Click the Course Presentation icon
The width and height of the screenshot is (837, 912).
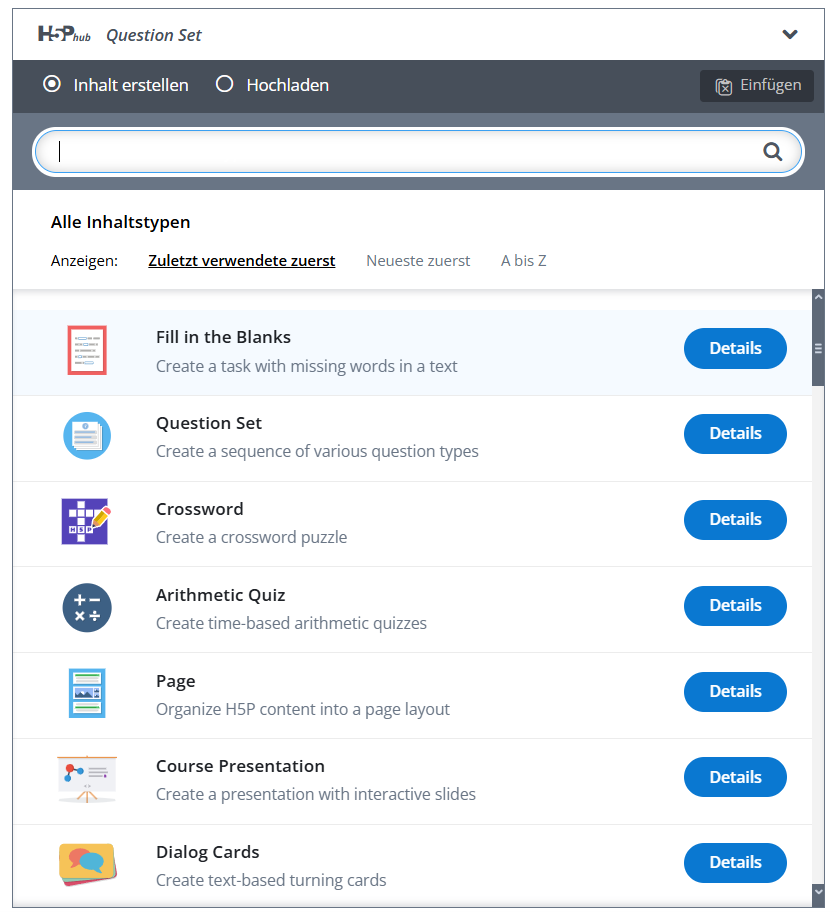[x=87, y=779]
